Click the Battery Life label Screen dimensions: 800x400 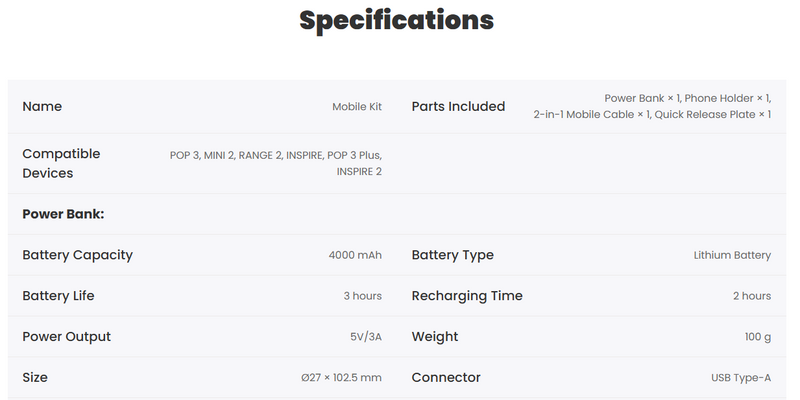click(58, 296)
